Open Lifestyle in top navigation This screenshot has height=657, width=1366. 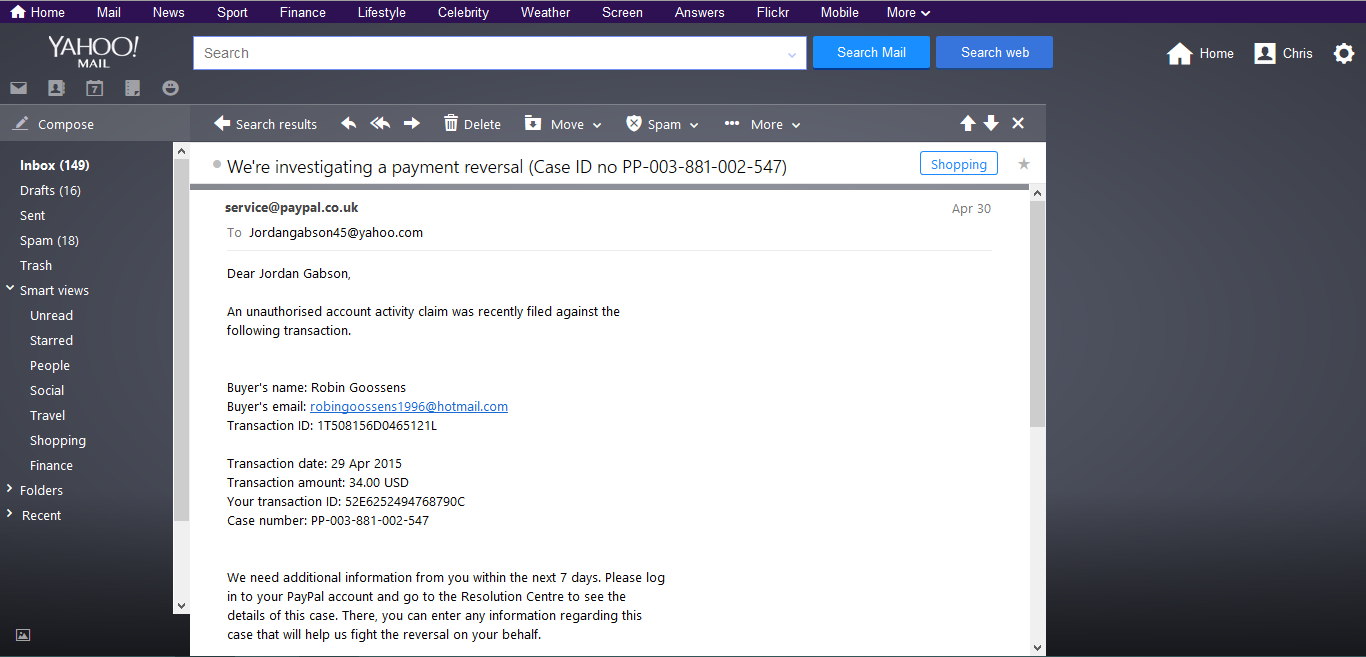(382, 12)
